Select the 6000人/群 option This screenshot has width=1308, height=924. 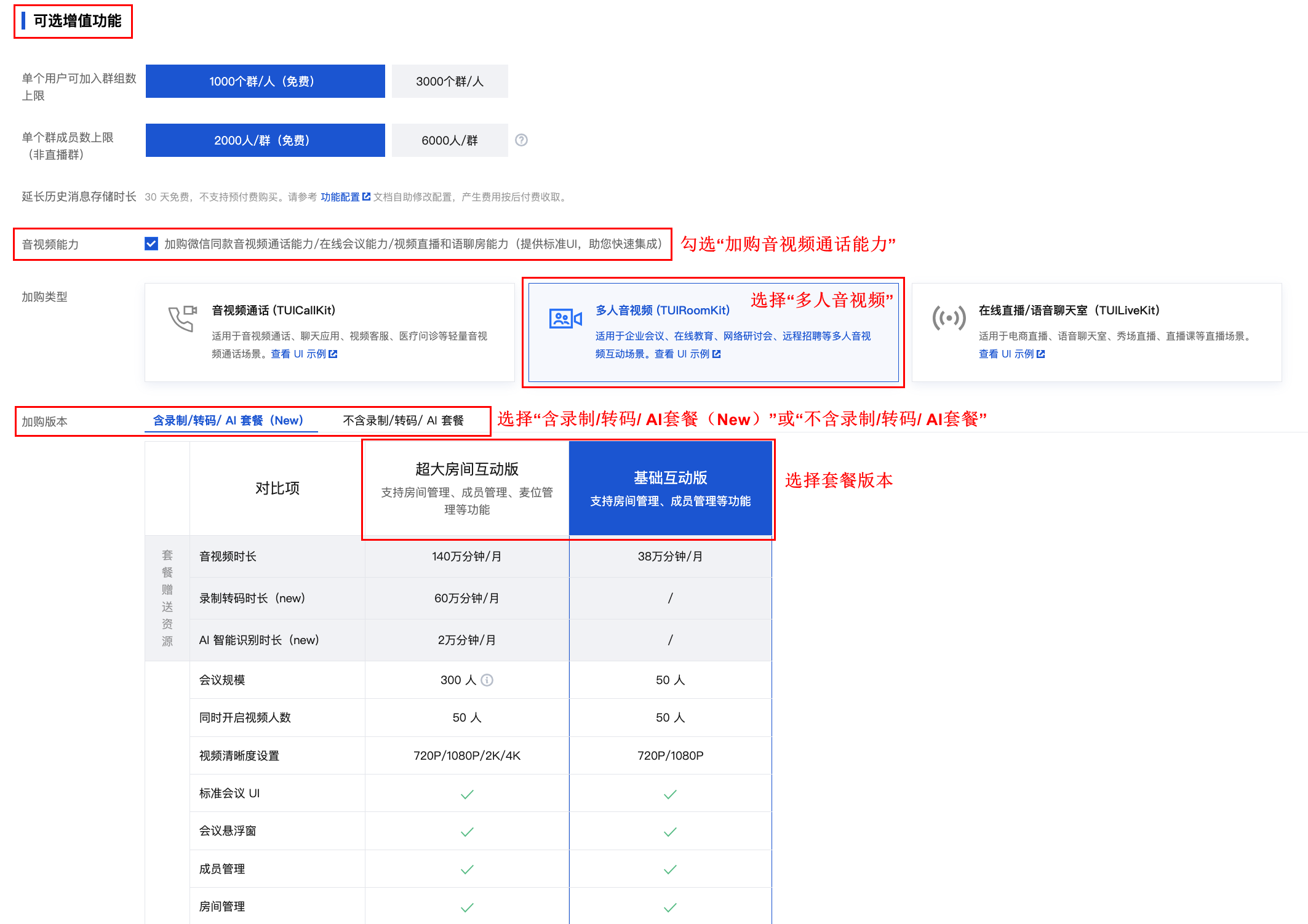click(450, 140)
